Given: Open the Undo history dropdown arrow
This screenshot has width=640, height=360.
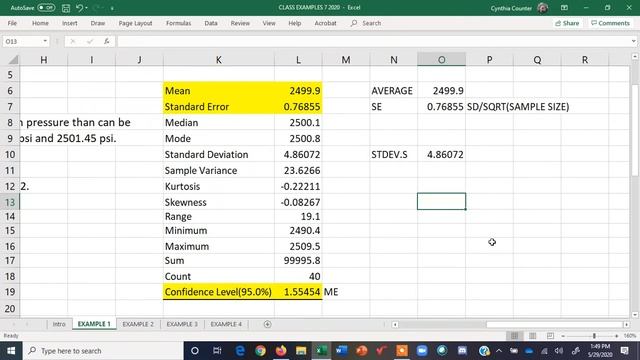Looking at the screenshot, I should click(87, 8).
